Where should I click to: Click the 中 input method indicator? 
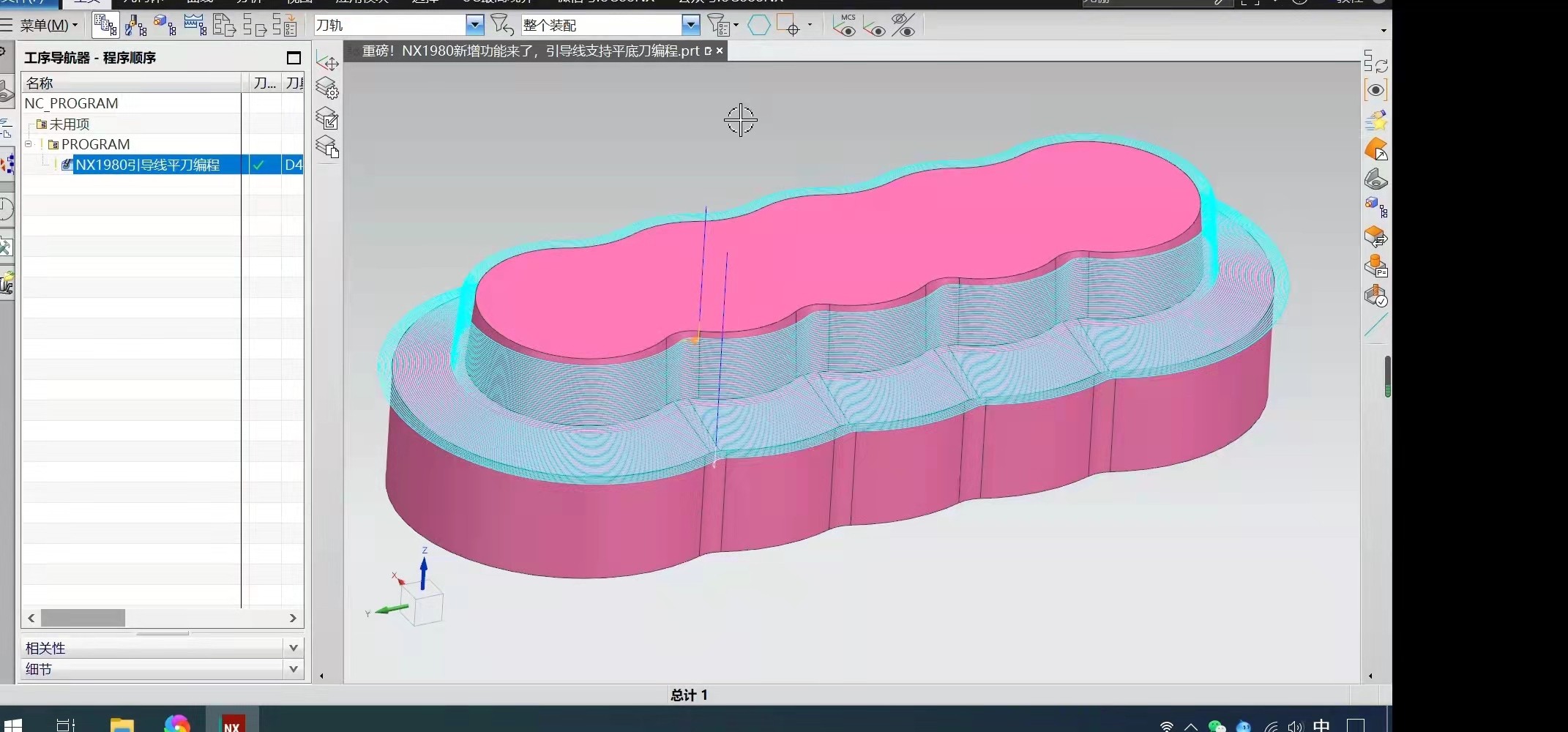click(x=1321, y=725)
